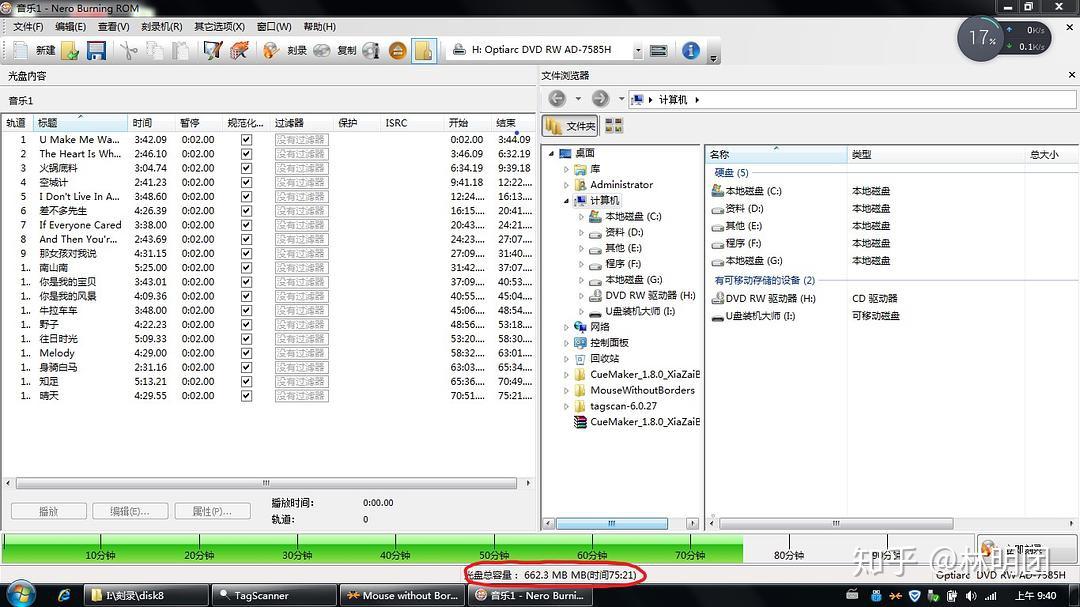The height and width of the screenshot is (607, 1080).
Task: Click the Save compilation disk icon
Action: click(96, 49)
